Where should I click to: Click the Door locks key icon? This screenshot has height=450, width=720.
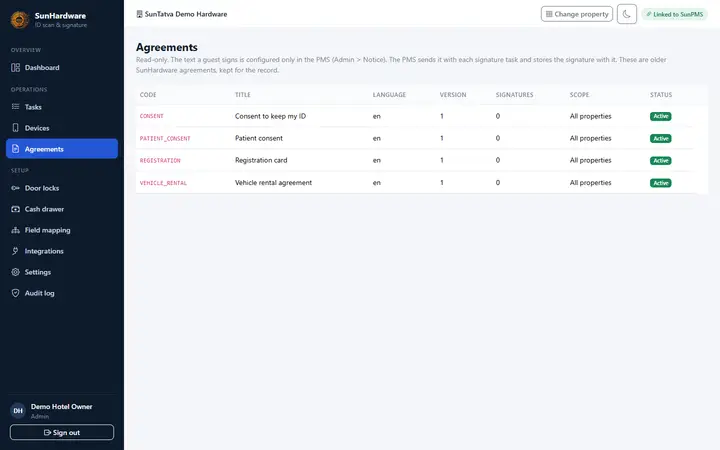point(16,188)
